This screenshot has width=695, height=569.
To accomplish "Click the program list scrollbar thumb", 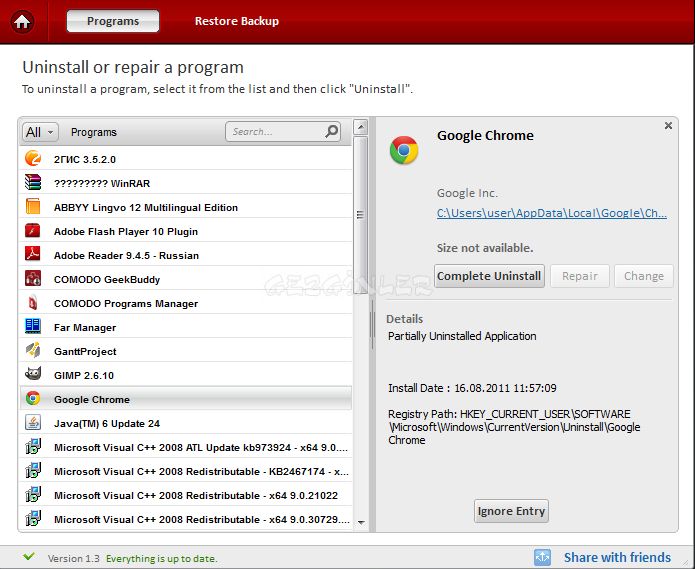I will pos(360,215).
